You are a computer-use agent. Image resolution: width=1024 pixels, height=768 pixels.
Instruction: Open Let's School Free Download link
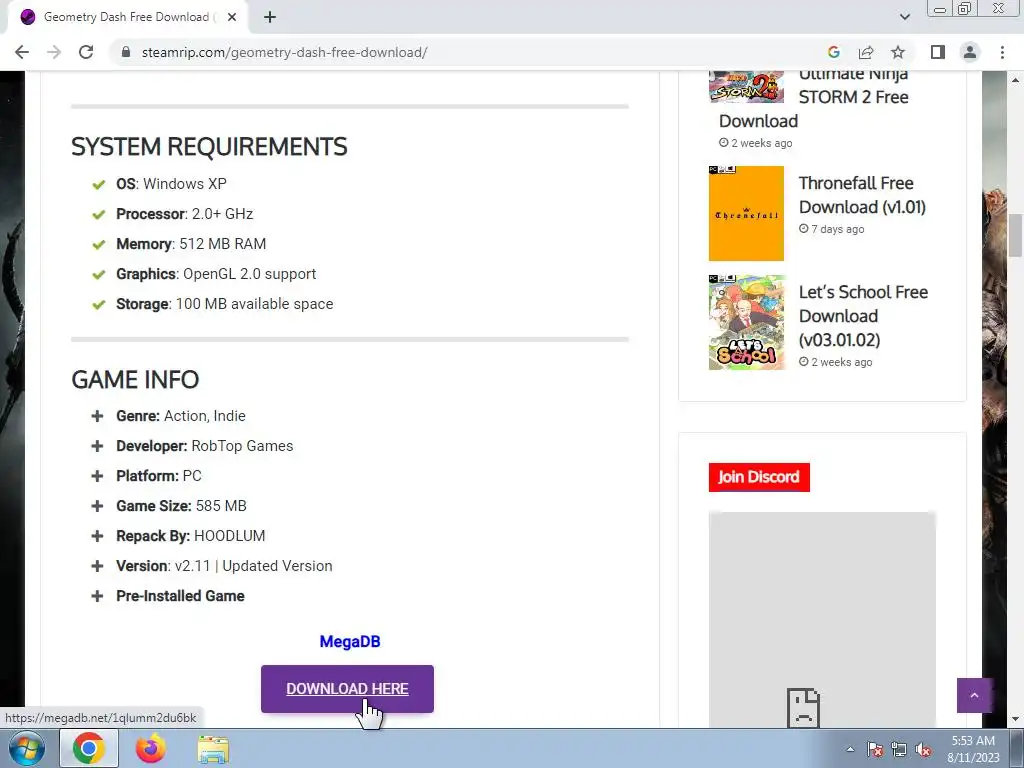[x=863, y=315]
